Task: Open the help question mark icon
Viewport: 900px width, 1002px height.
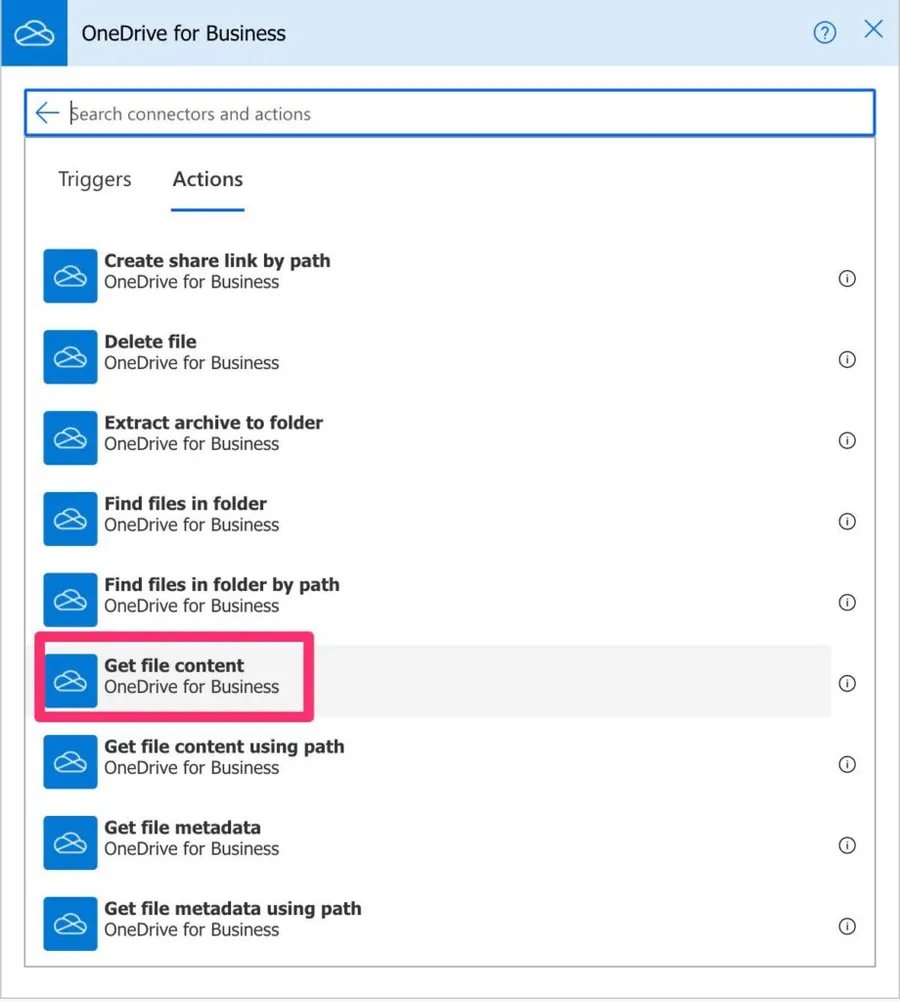Action: point(824,33)
